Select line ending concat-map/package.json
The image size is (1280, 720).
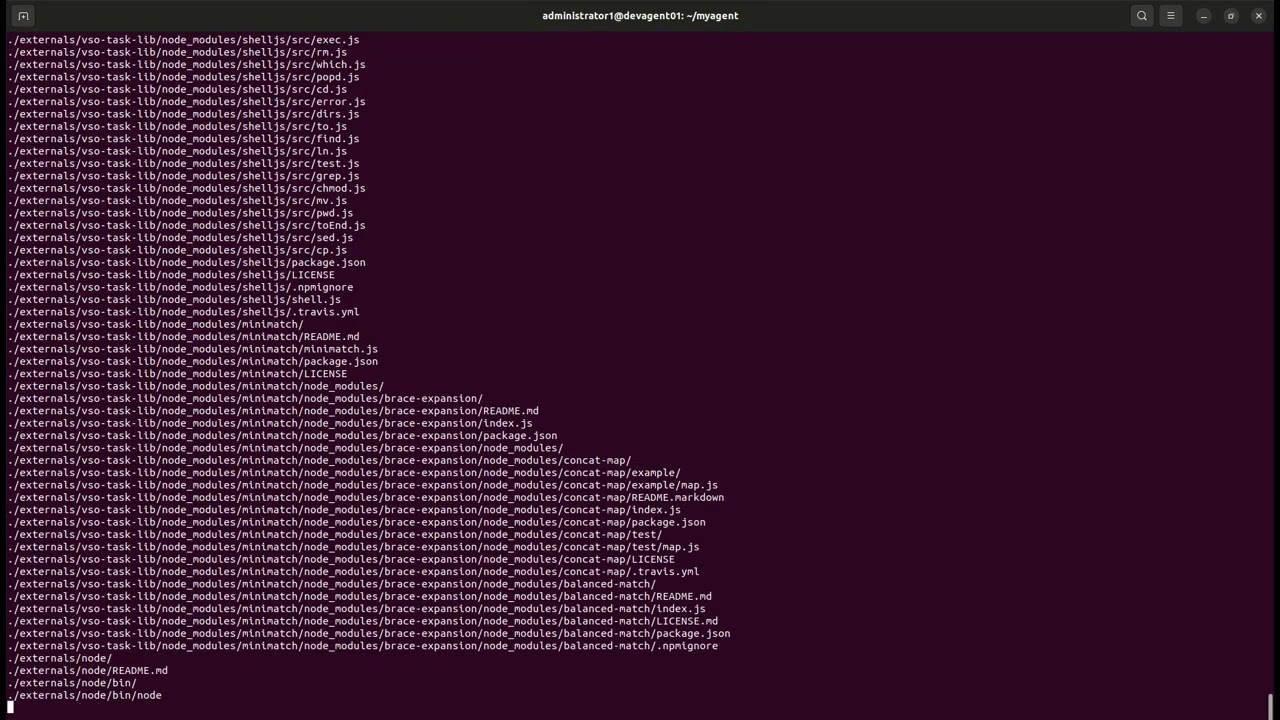click(x=357, y=522)
